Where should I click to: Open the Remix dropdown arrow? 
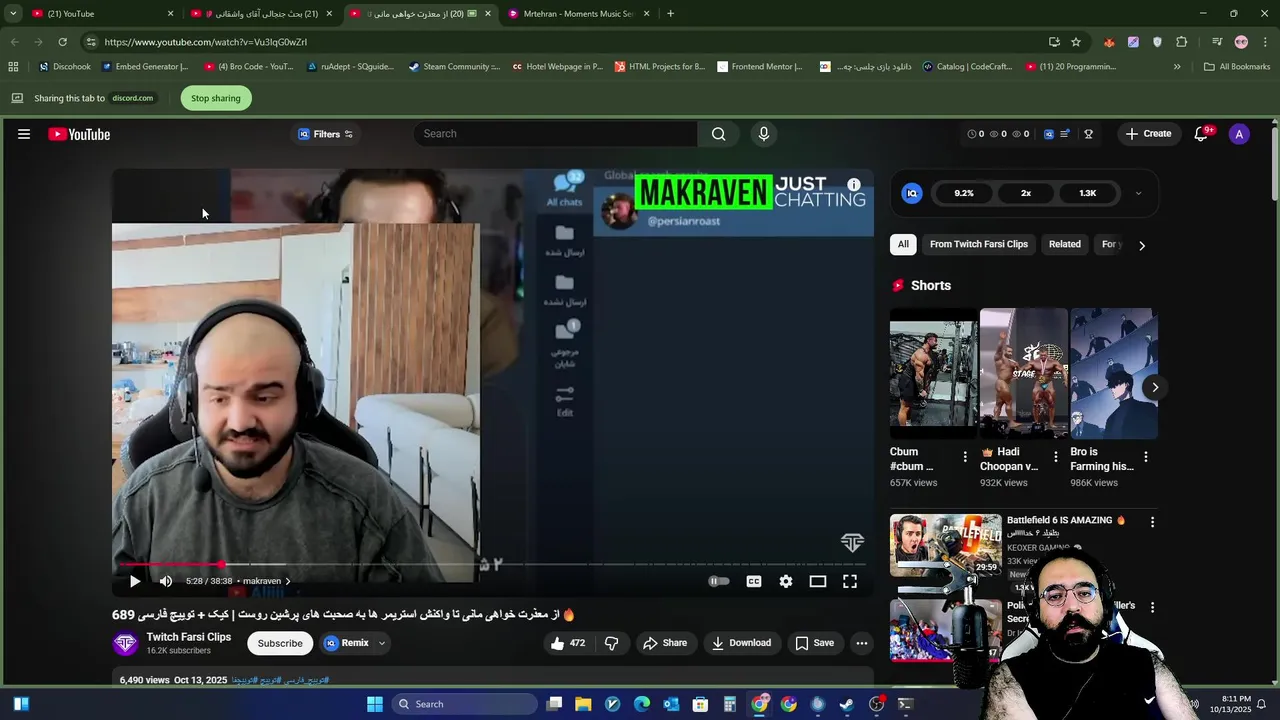tap(381, 643)
